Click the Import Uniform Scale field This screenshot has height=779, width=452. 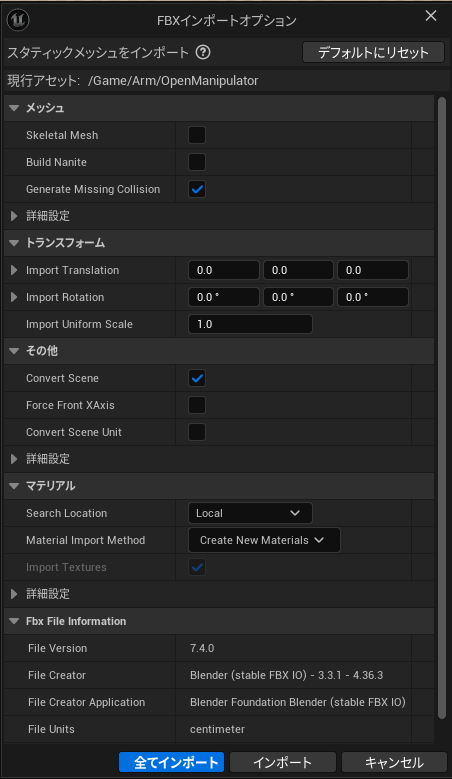point(250,324)
